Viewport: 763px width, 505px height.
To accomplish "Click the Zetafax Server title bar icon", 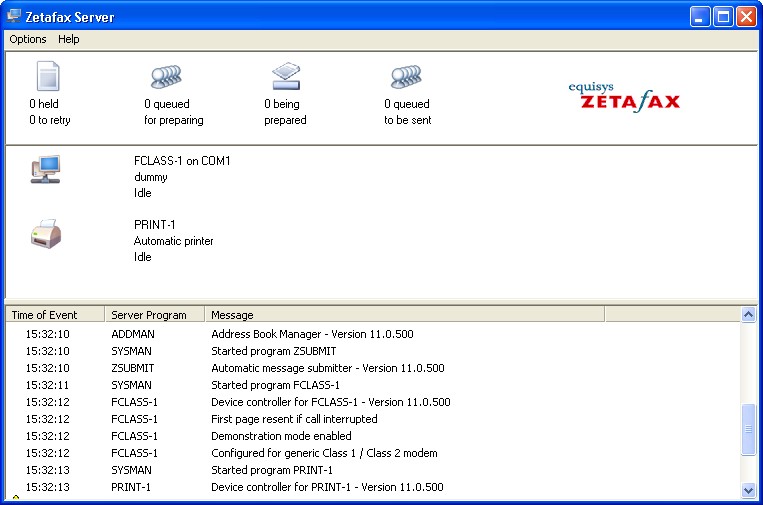I will [x=14, y=16].
